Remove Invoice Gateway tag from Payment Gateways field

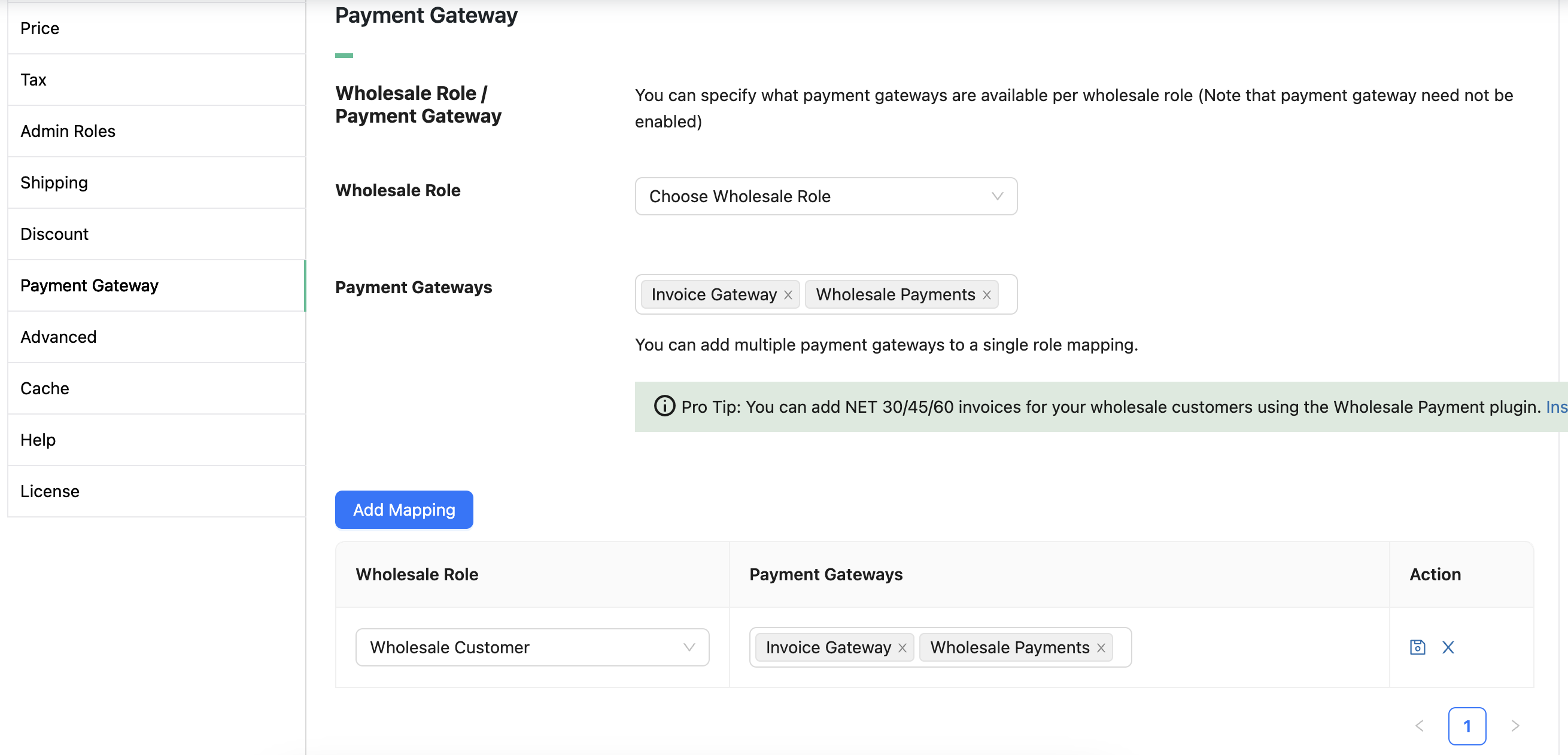pyautogui.click(x=788, y=294)
